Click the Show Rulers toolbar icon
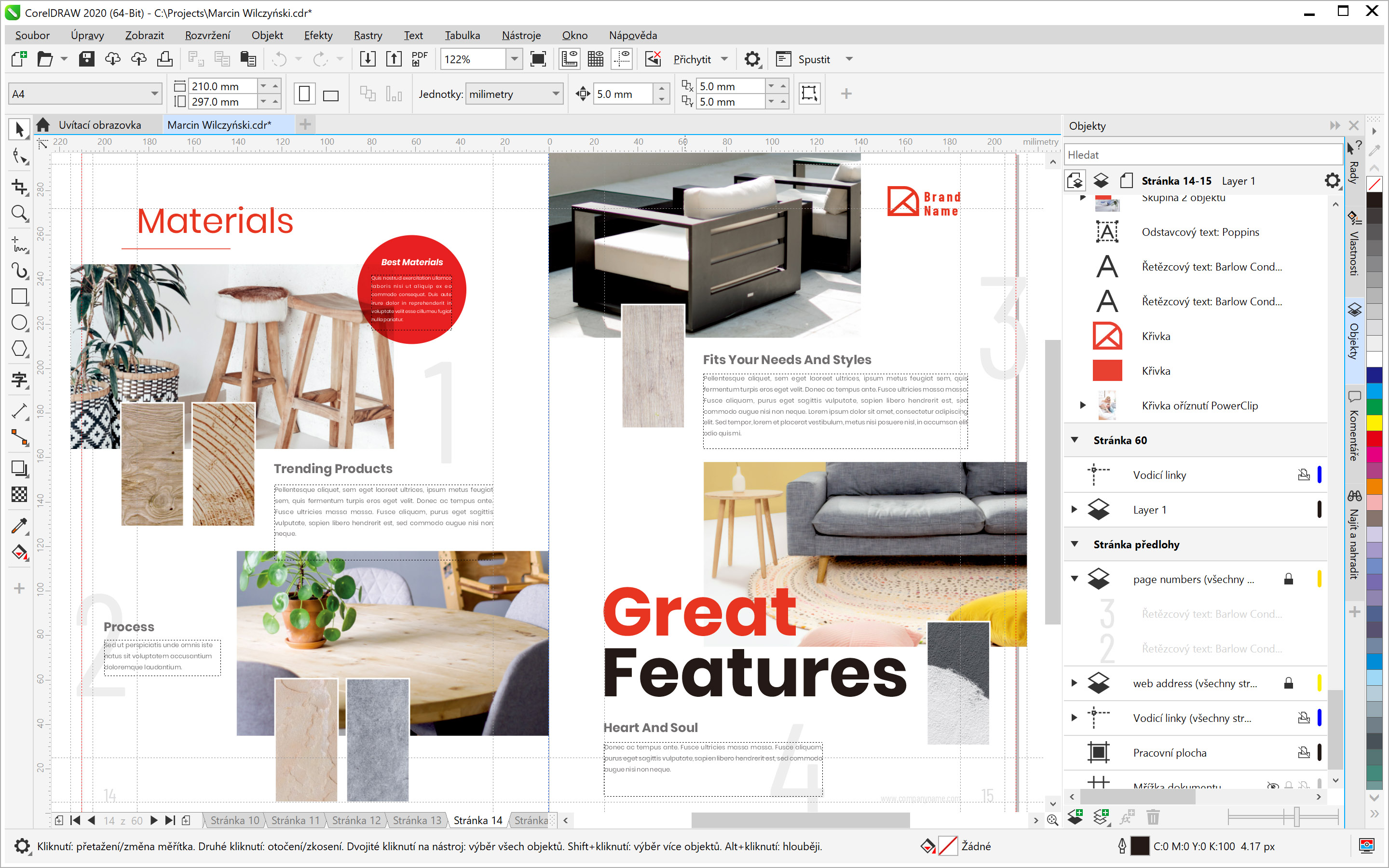This screenshot has height=868, width=1389. (569, 59)
